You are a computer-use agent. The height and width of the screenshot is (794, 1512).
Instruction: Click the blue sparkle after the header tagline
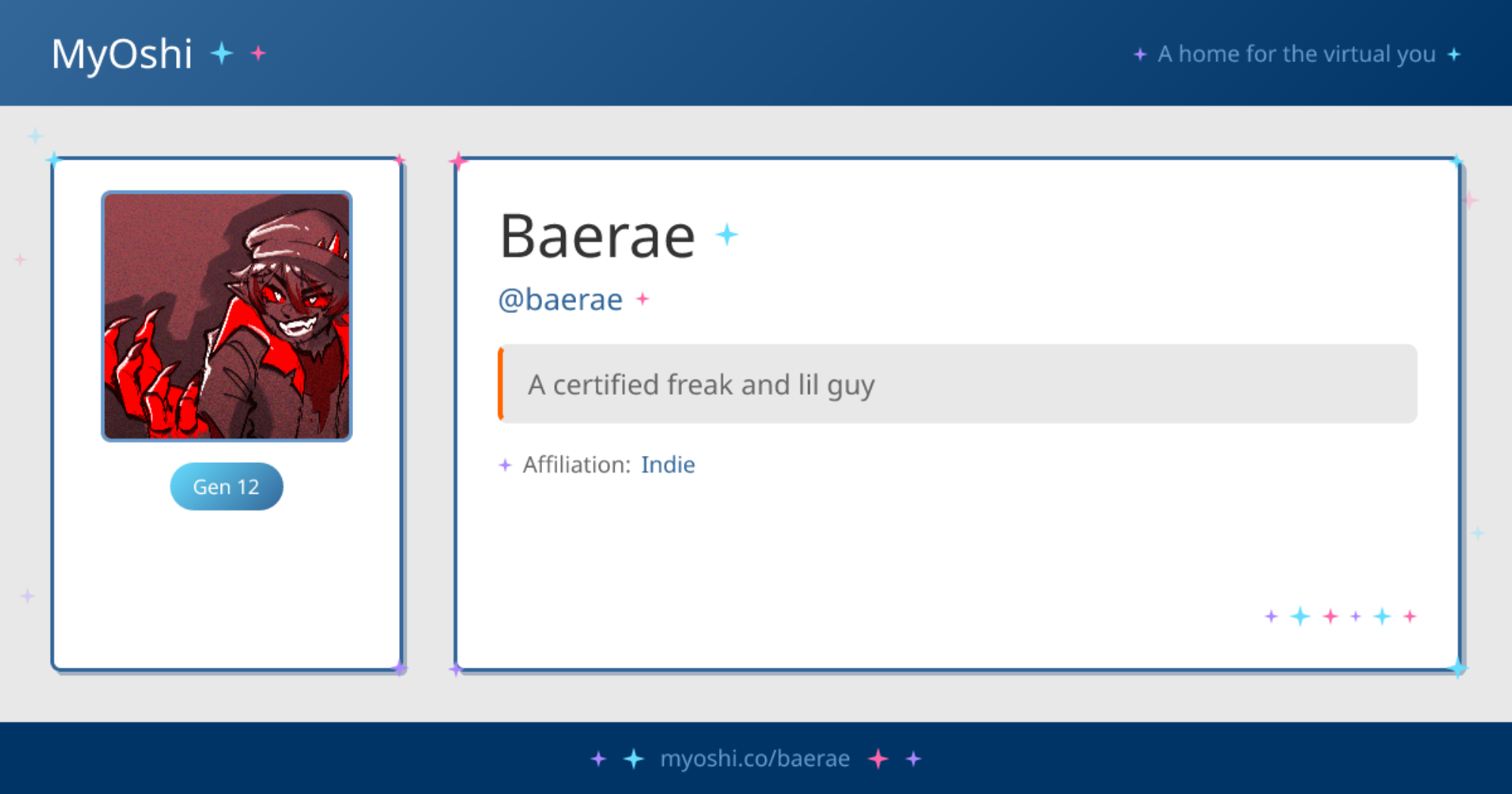point(1454,54)
